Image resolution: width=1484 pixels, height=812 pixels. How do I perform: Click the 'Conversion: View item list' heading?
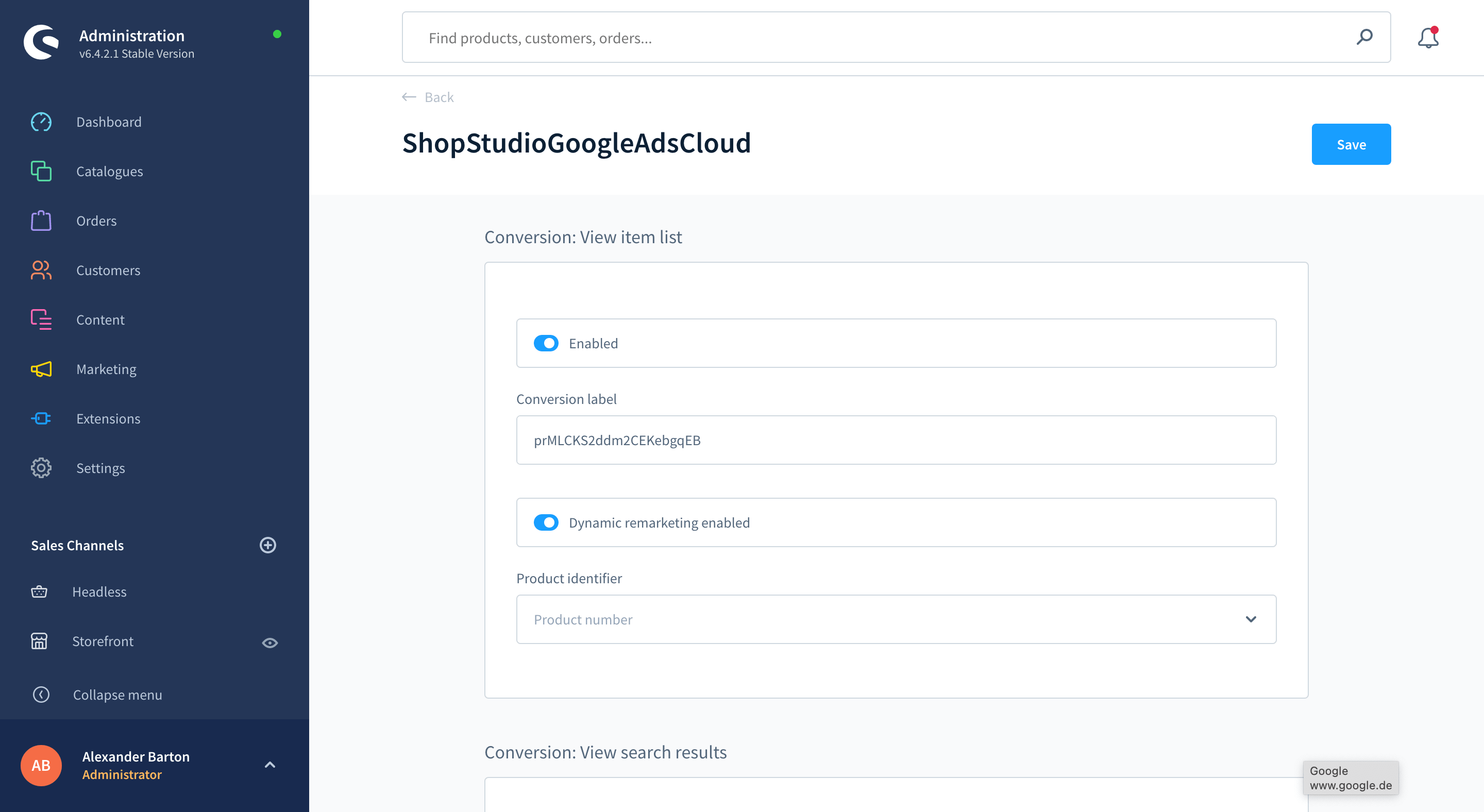583,238
